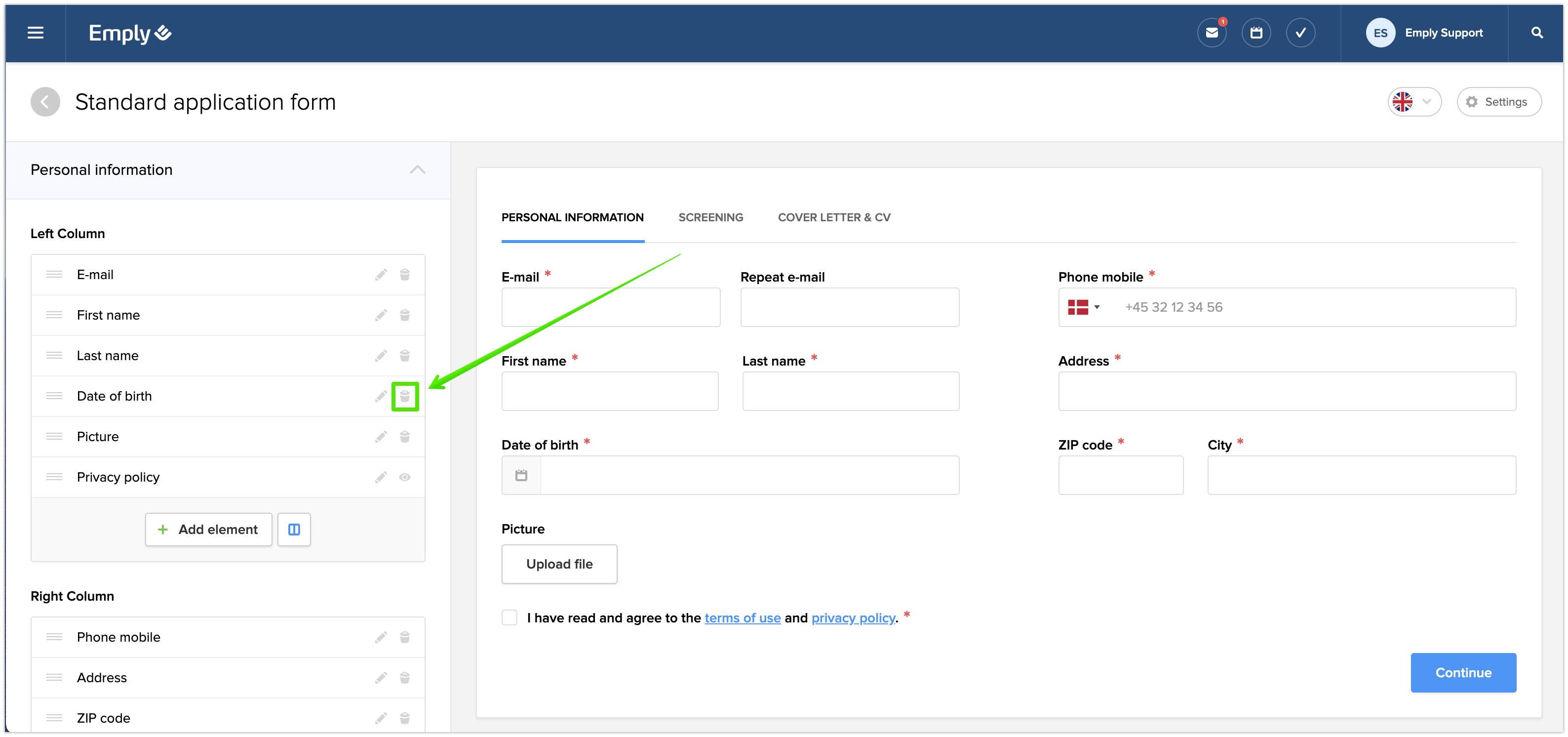Image resolution: width=1568 pixels, height=737 pixels.
Task: Go back with the round arrow button
Action: pos(45,102)
